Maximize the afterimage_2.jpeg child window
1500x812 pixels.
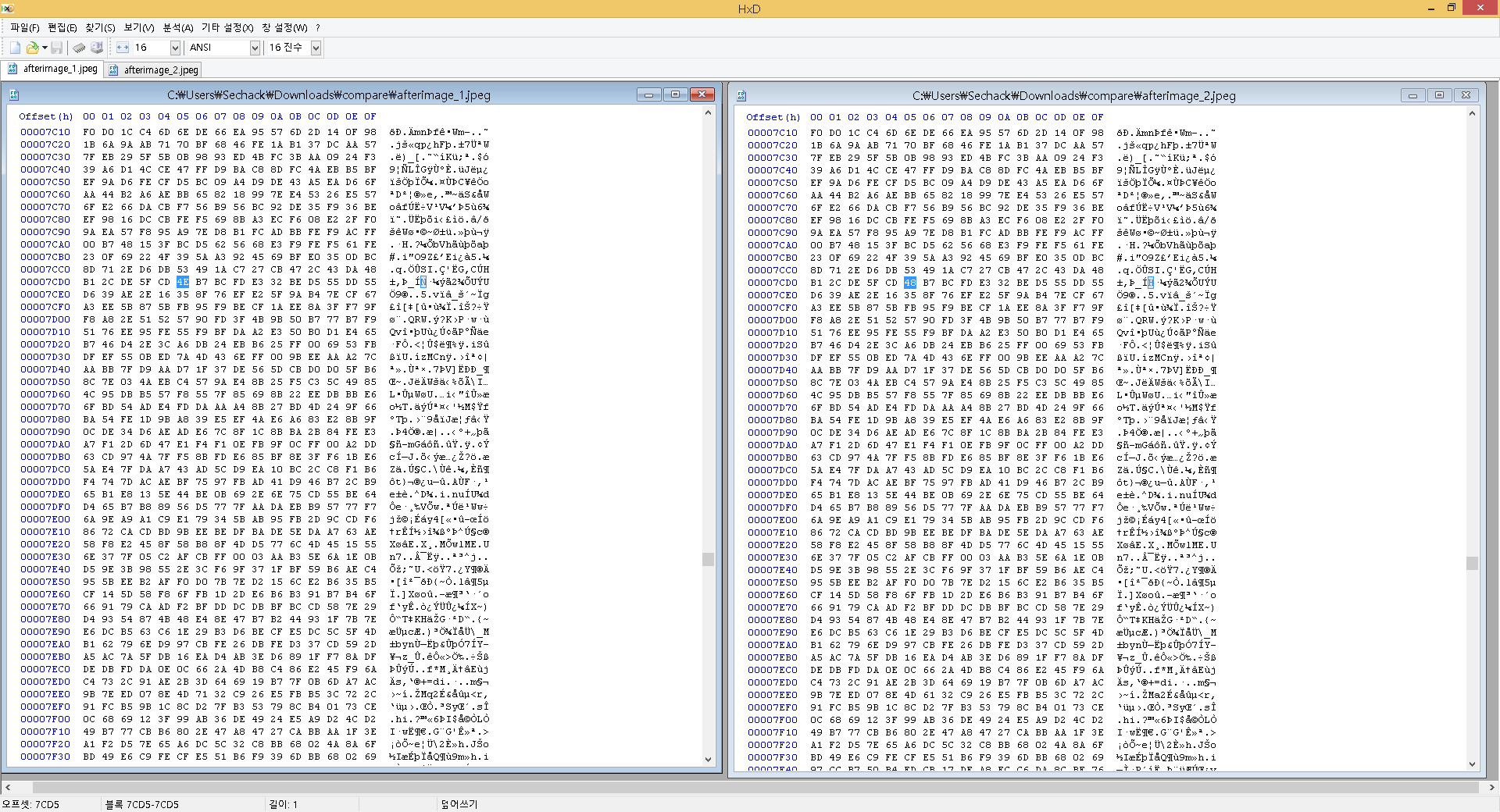[x=1439, y=95]
